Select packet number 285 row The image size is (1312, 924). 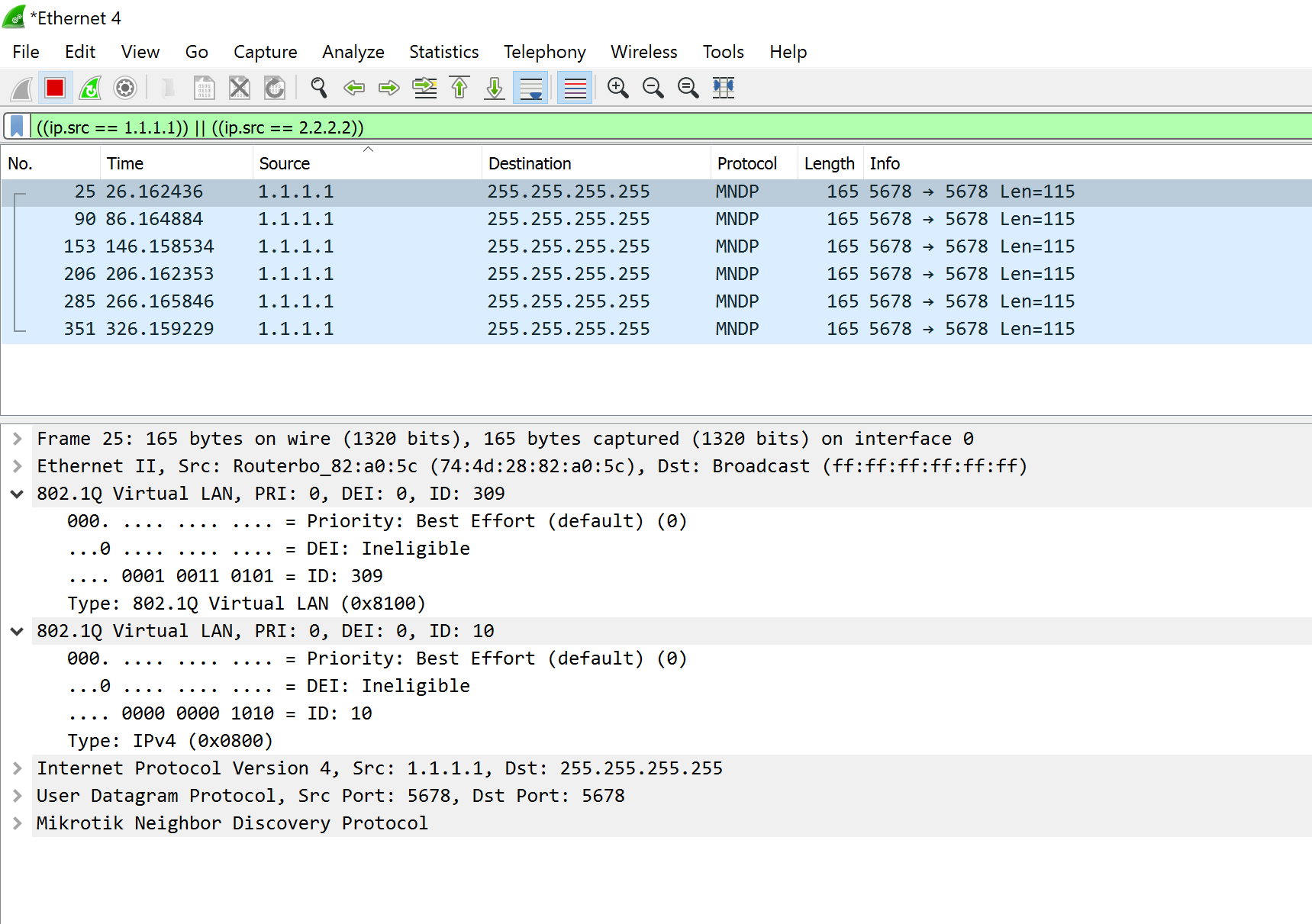tap(656, 301)
